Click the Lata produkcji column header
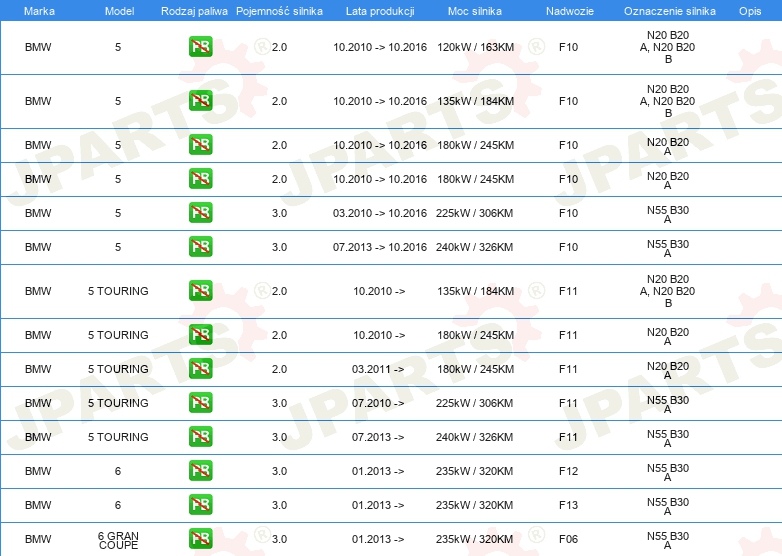This screenshot has height=556, width=782. click(x=380, y=11)
